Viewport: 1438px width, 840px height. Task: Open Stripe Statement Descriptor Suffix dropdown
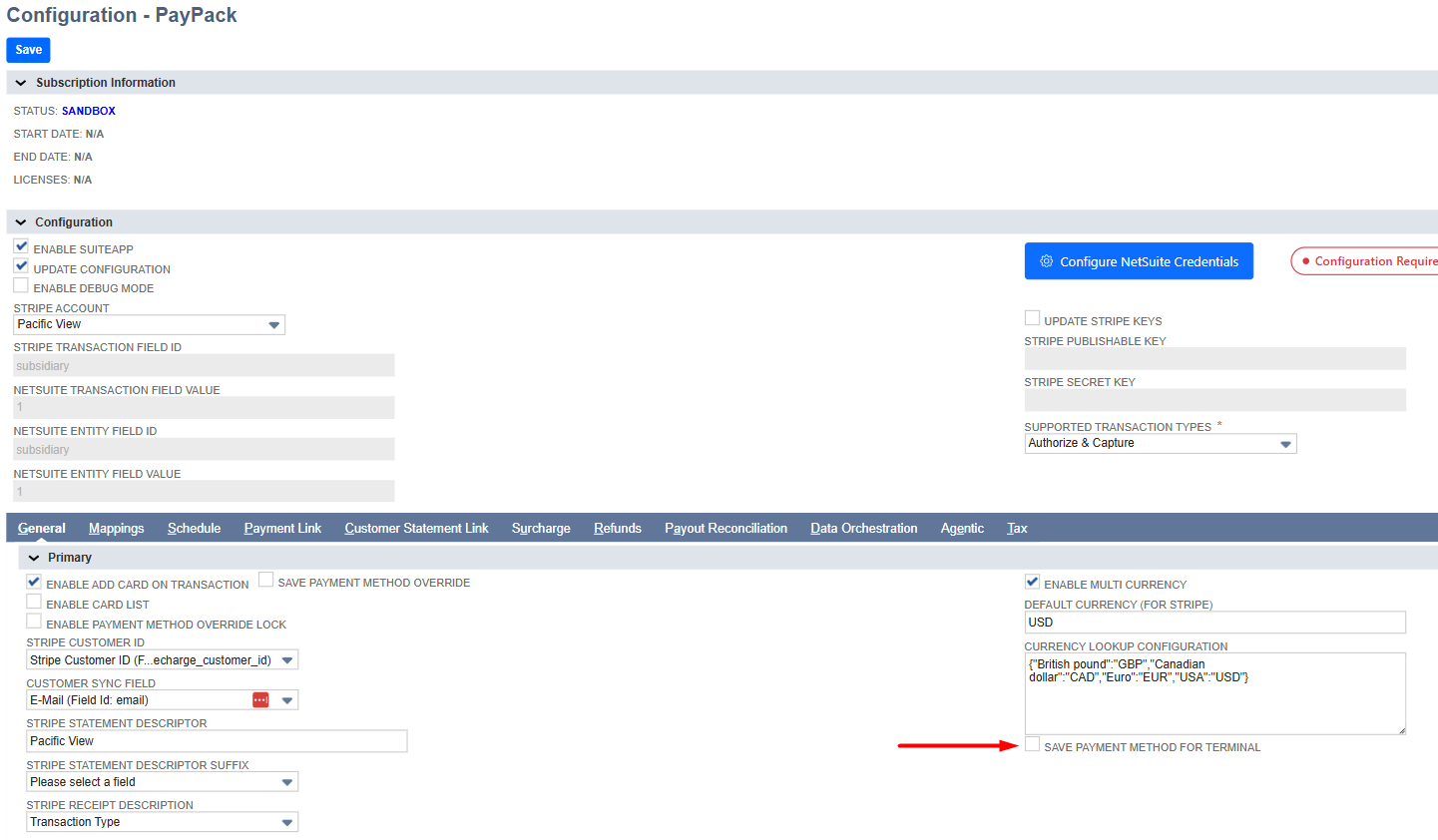coord(163,782)
